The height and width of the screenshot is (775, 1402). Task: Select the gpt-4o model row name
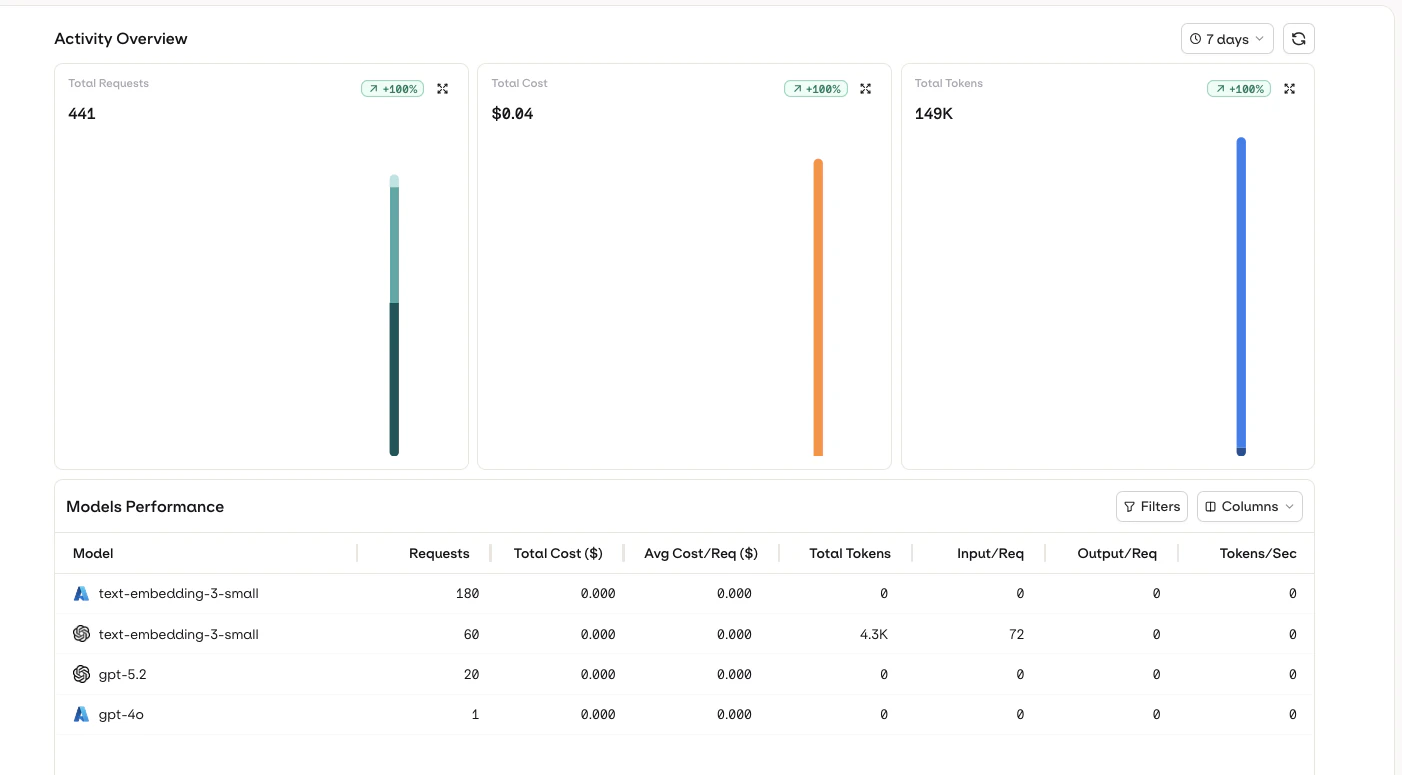121,715
